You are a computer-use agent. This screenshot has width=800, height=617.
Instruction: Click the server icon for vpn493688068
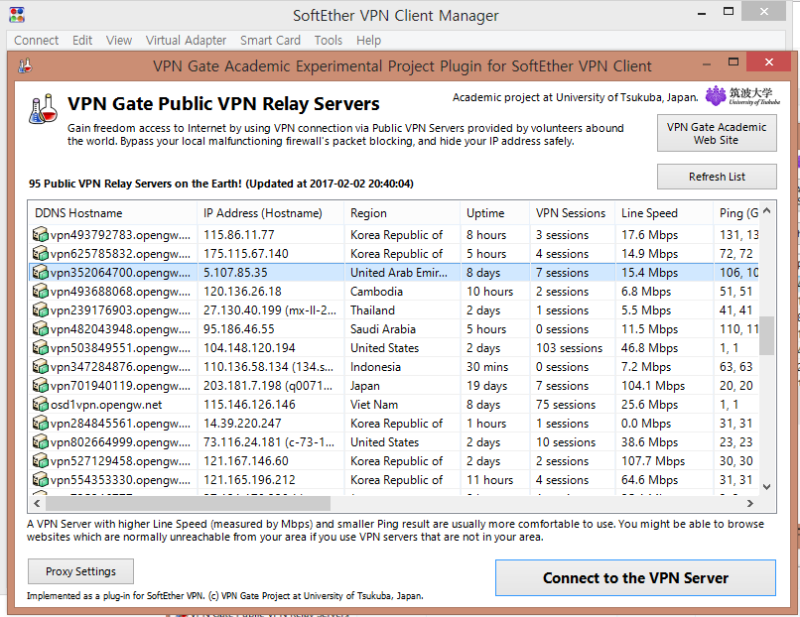(x=40, y=291)
